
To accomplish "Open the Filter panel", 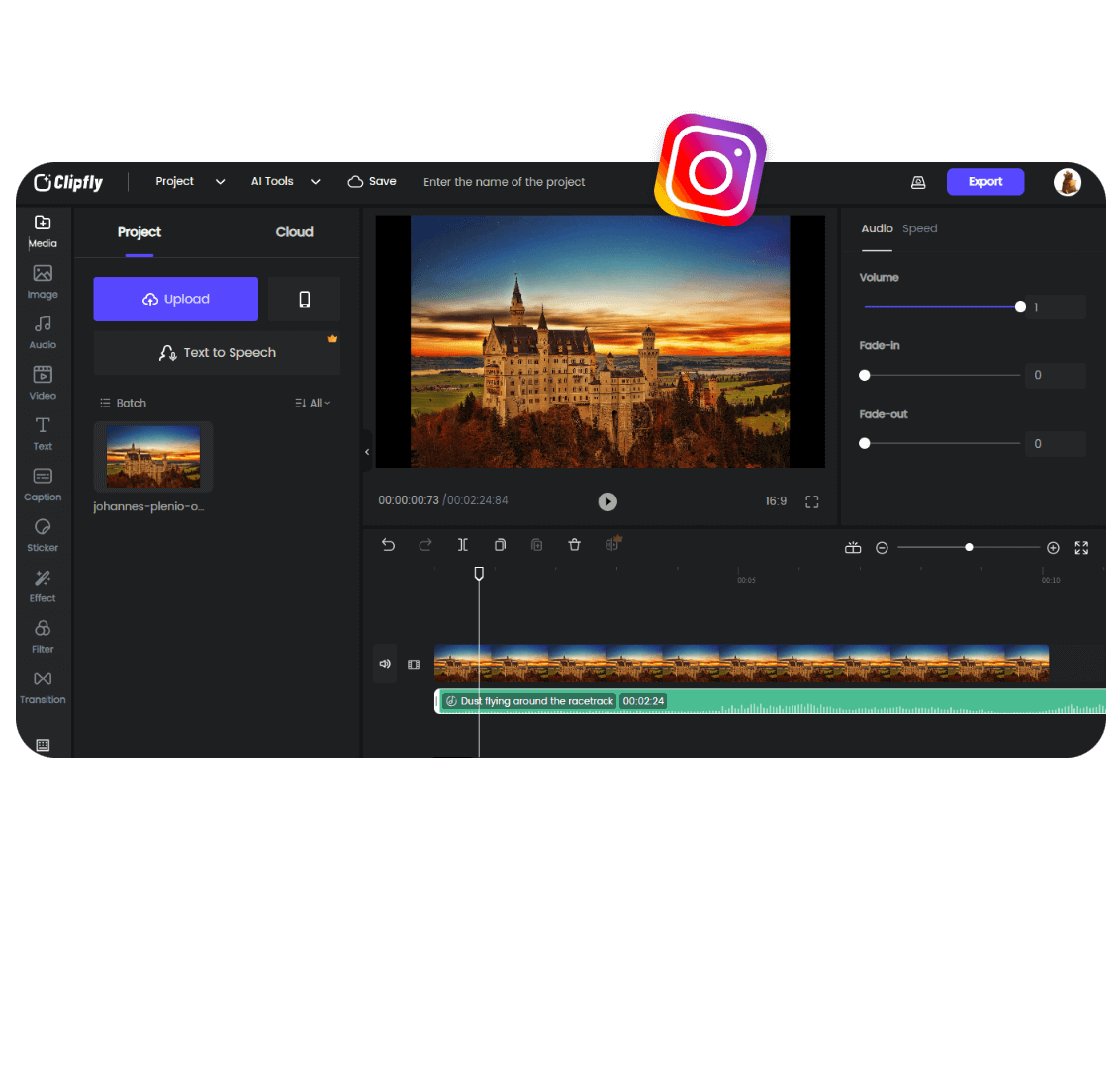I will pyautogui.click(x=43, y=636).
